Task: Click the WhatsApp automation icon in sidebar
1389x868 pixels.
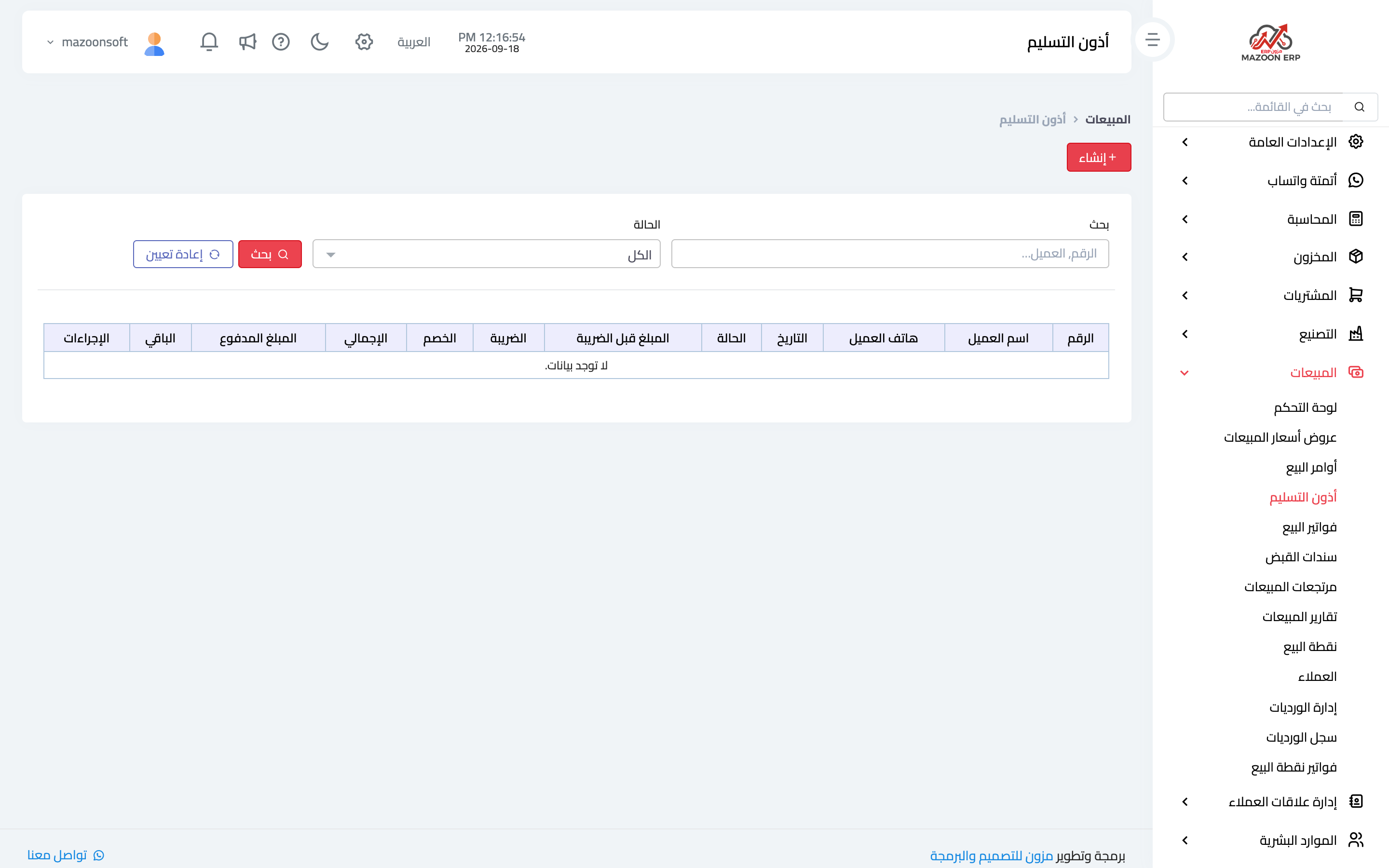Action: 1356,180
